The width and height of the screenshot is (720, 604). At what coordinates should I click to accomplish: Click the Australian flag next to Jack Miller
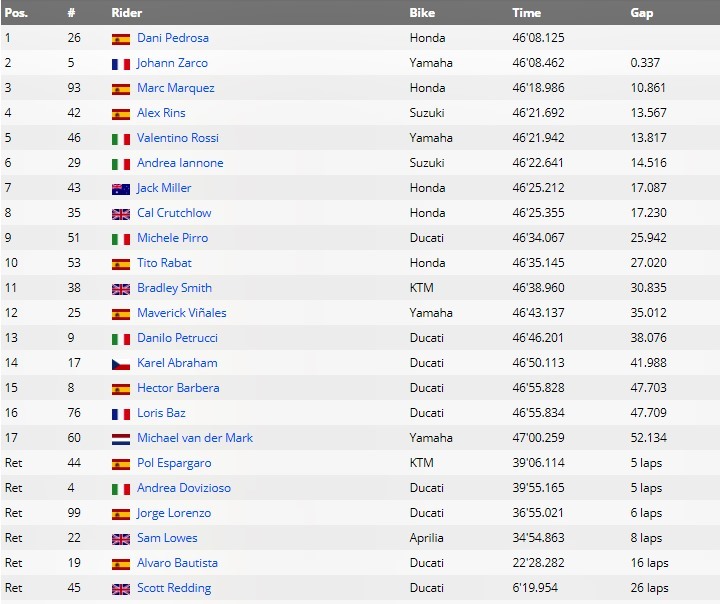120,189
